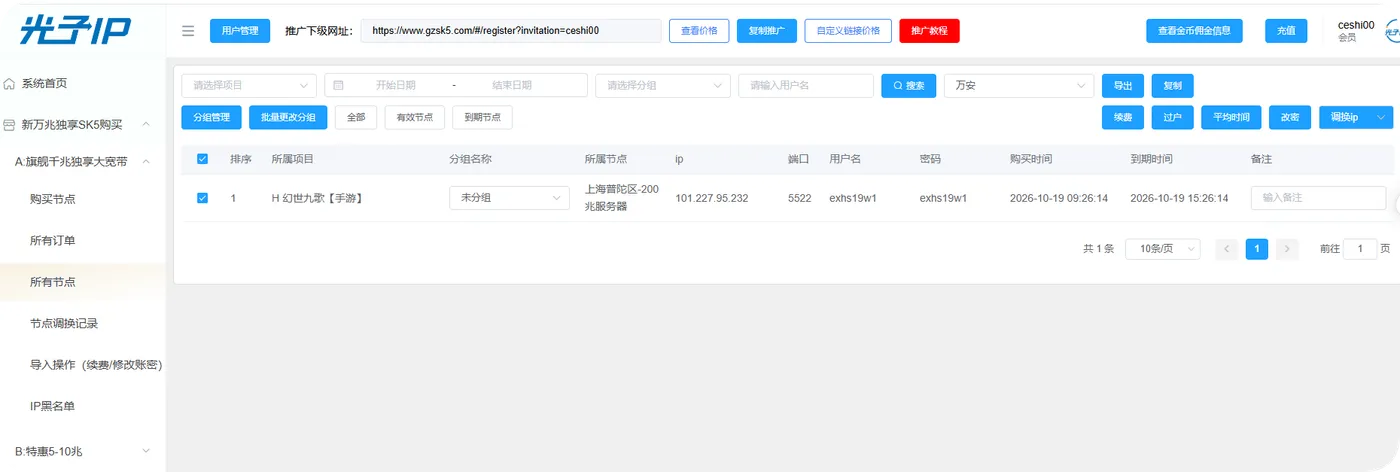Click the purchase time 2026-10-19 09:26:14
This screenshot has width=1400, height=472.
[1059, 198]
